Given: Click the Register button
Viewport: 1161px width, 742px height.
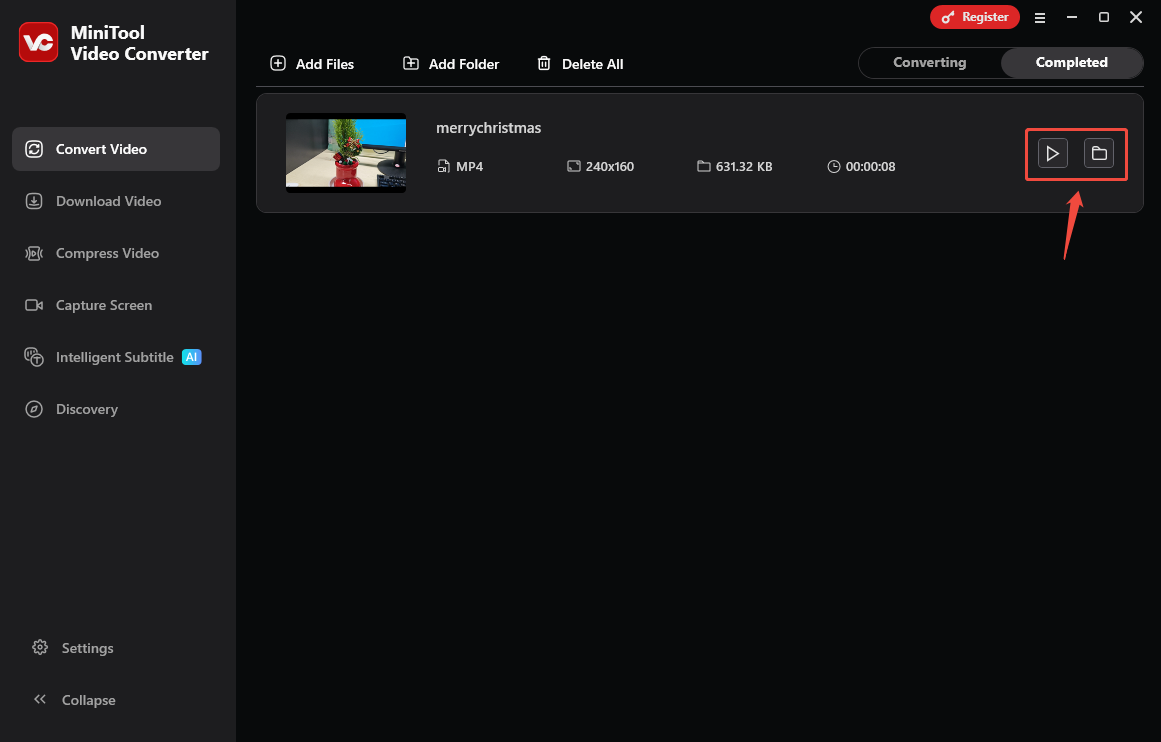Looking at the screenshot, I should pyautogui.click(x=975, y=17).
